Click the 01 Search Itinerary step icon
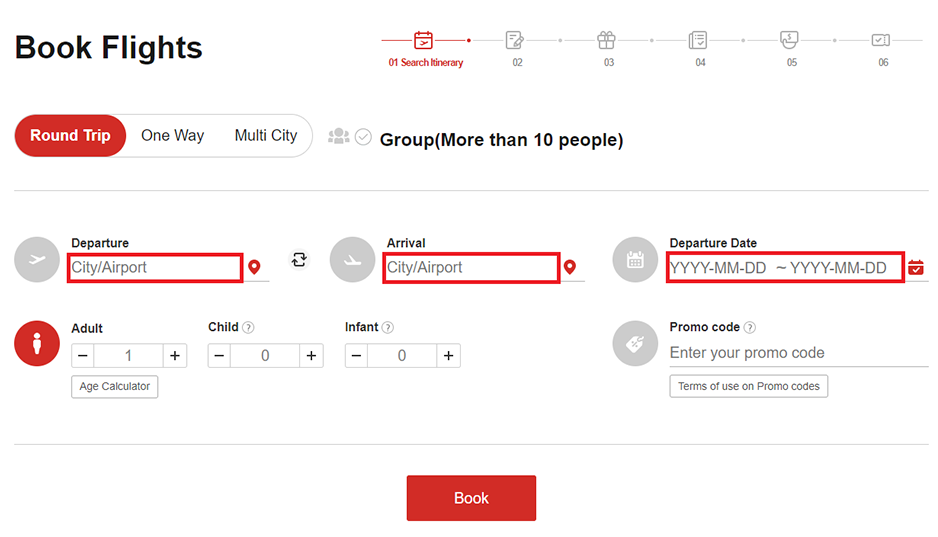938x537 pixels. click(x=424, y=40)
